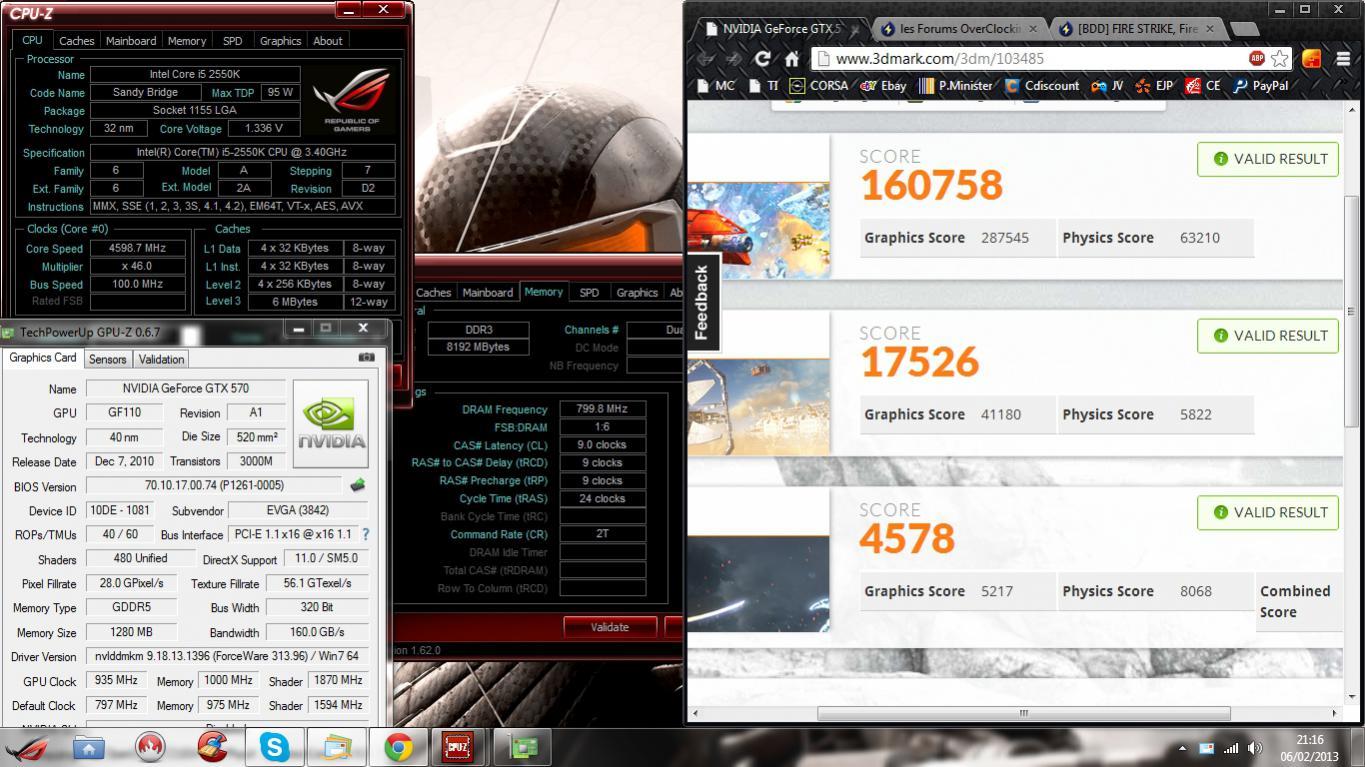Close the NVIDIA GeForce GTX Chrome tab

857,29
